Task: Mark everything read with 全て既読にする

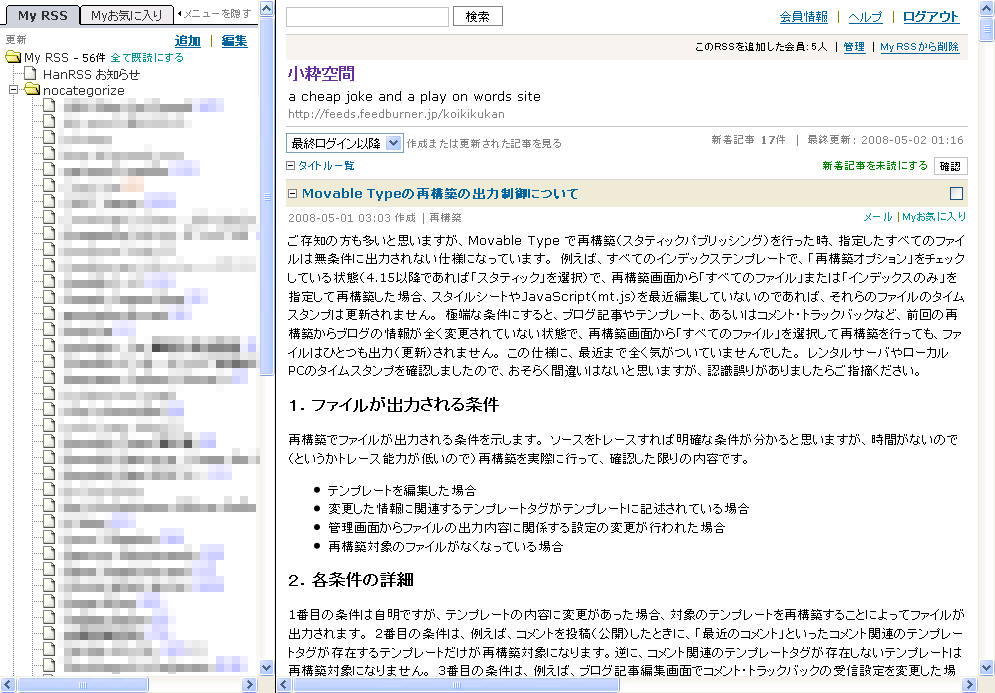Action: (147, 58)
